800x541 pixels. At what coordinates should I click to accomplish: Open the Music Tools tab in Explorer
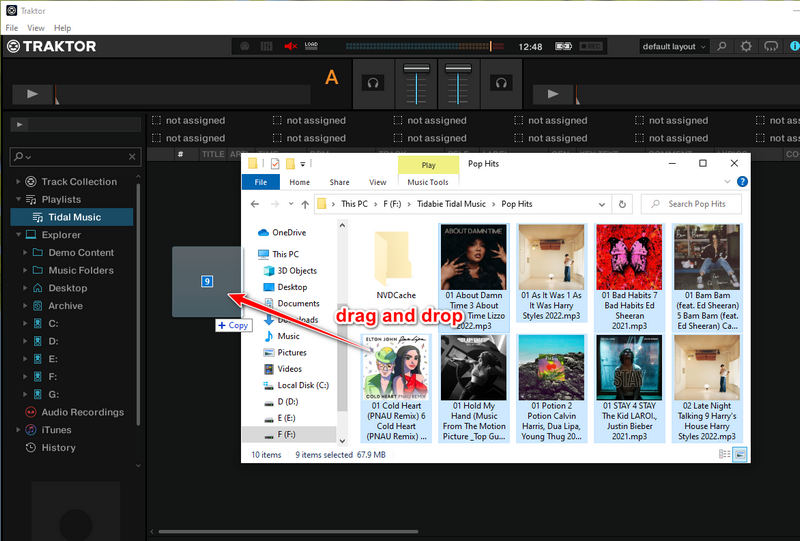[x=428, y=182]
